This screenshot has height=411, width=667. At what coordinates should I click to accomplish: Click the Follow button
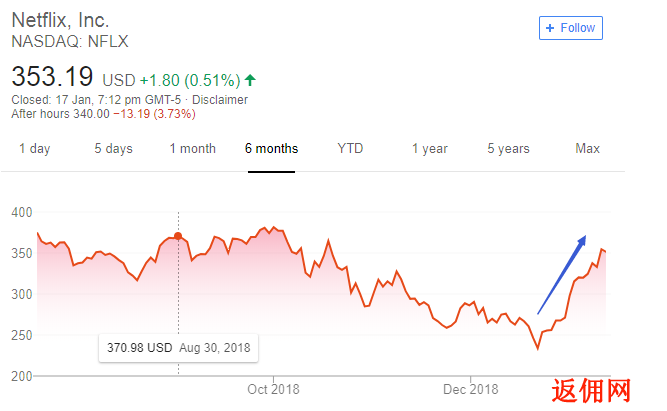point(570,28)
